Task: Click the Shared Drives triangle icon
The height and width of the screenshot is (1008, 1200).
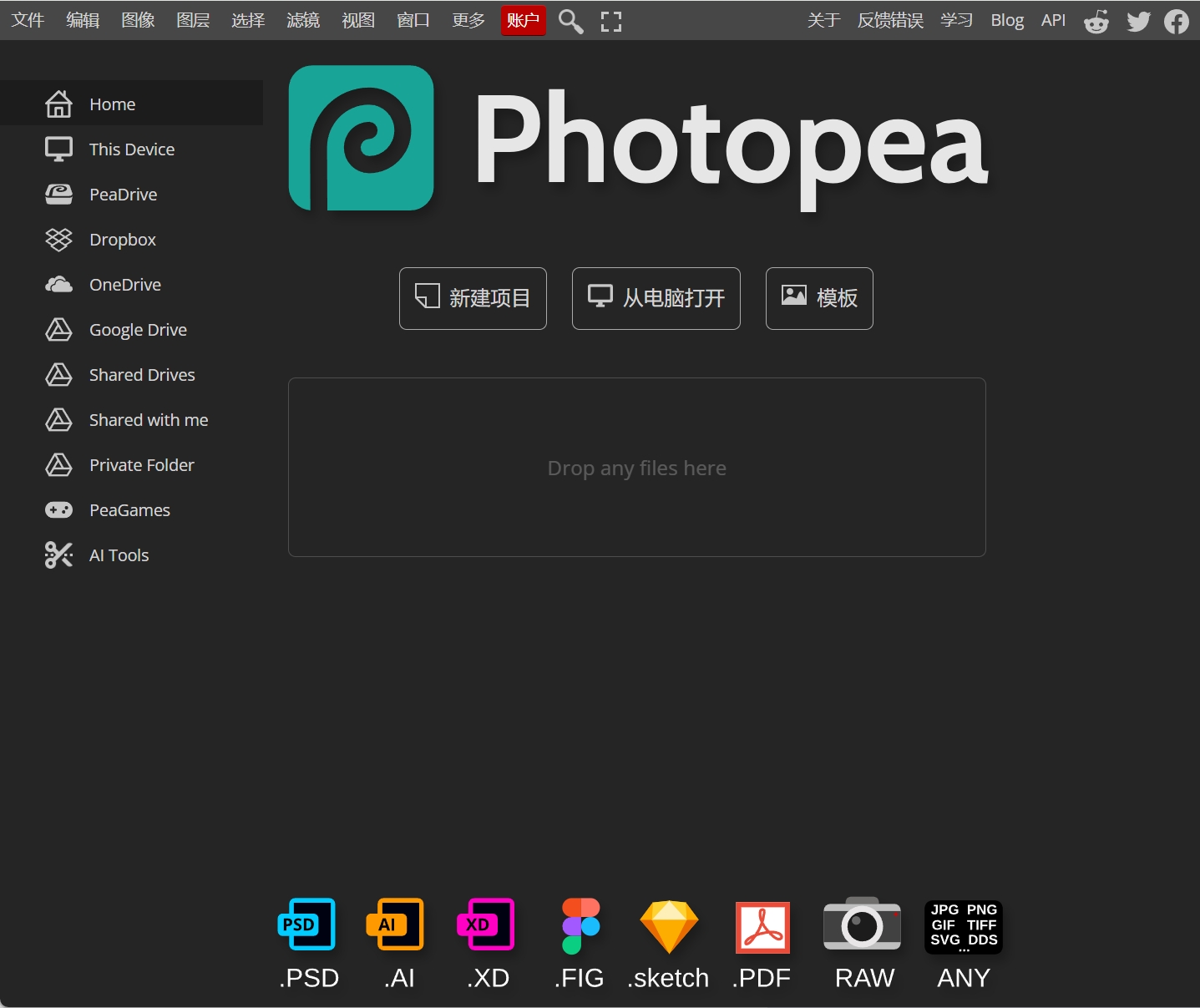Action: (58, 375)
